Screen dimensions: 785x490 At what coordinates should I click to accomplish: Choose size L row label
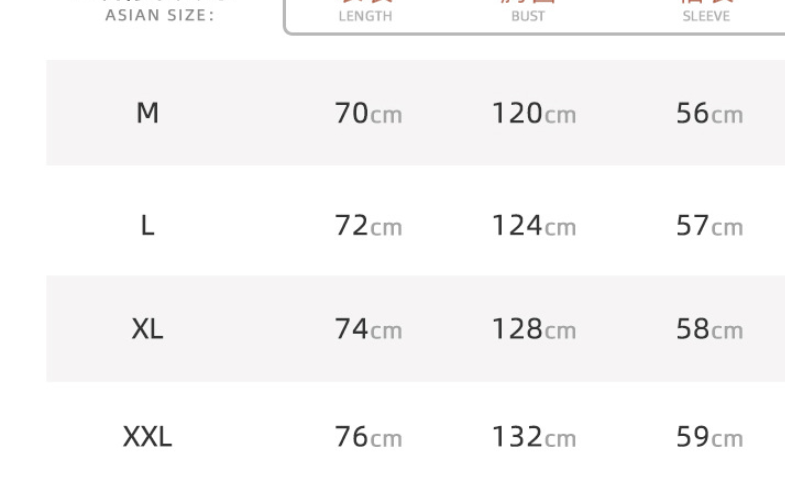[147, 227]
